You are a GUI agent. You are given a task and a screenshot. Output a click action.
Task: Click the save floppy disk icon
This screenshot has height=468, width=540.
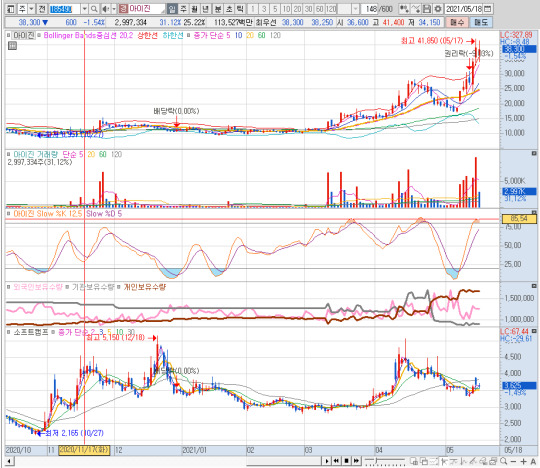pyautogui.click(x=427, y=9)
